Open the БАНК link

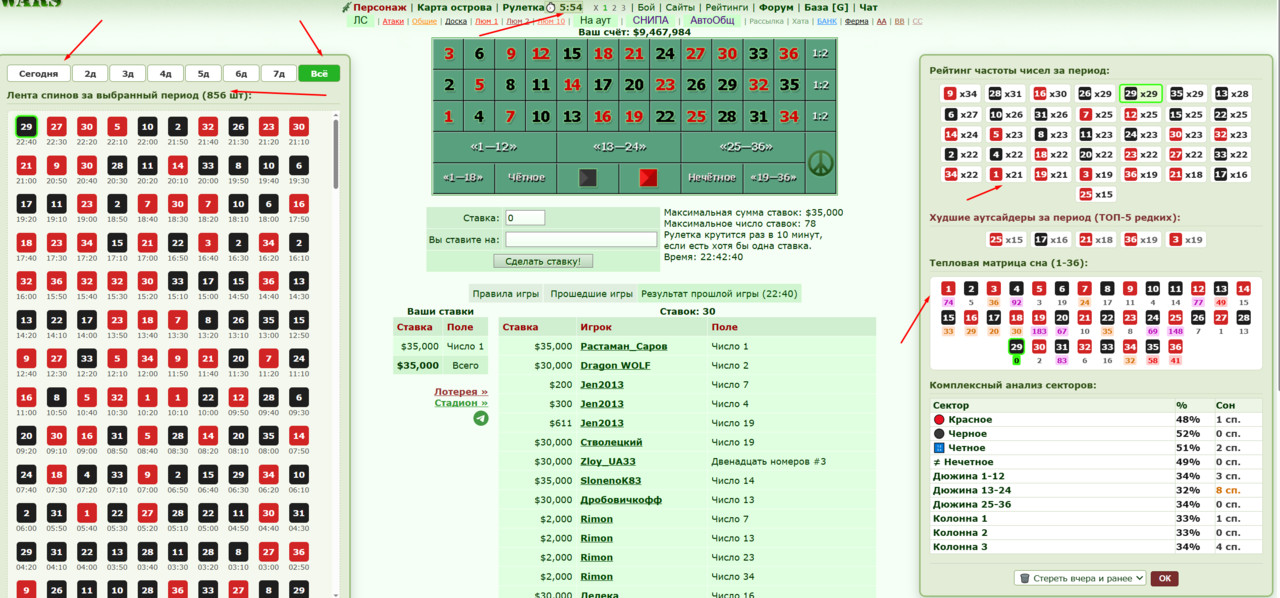coord(827,21)
